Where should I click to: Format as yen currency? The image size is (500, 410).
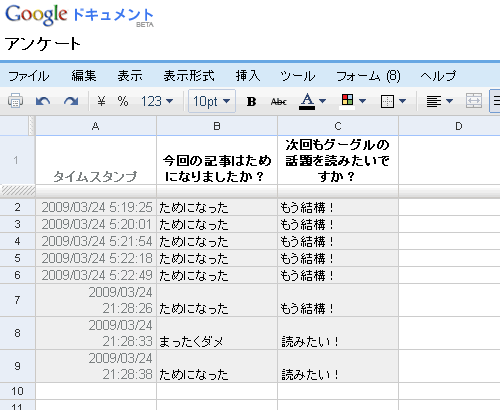point(101,101)
